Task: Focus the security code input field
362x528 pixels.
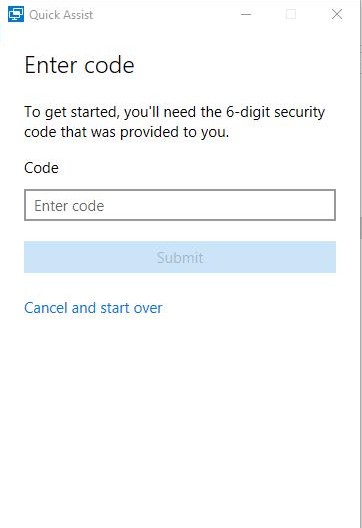Action: tap(180, 205)
